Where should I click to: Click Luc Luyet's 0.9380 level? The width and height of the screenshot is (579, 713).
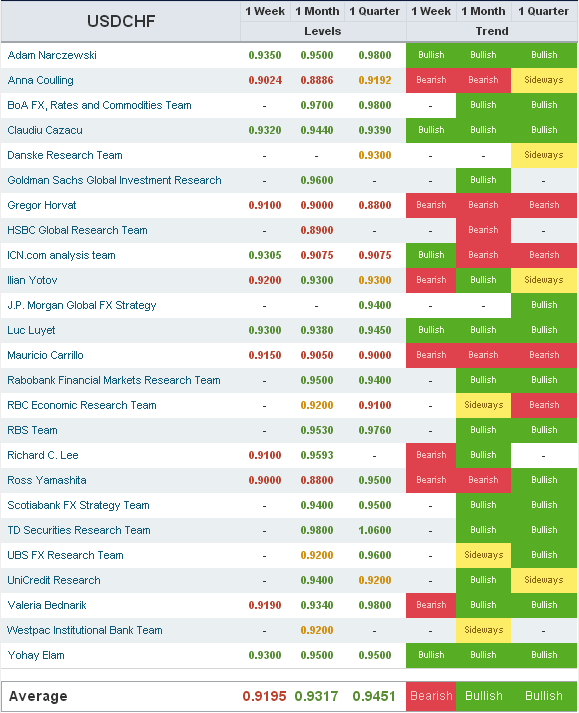(317, 331)
